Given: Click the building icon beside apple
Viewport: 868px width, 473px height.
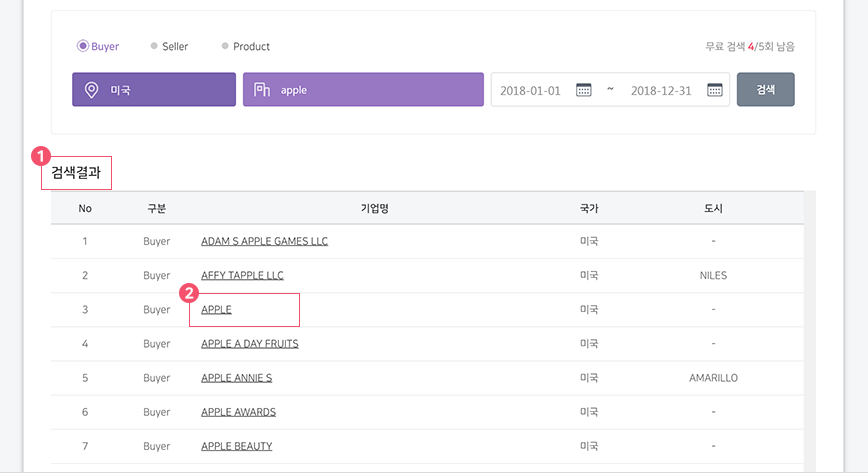Looking at the screenshot, I should (262, 90).
